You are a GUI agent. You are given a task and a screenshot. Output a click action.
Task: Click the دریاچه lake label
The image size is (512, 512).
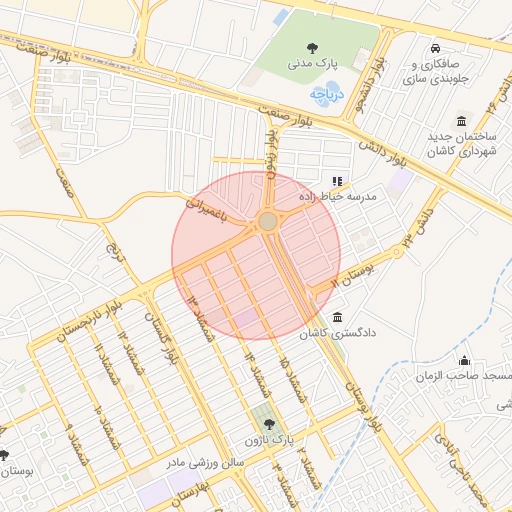click(x=326, y=95)
